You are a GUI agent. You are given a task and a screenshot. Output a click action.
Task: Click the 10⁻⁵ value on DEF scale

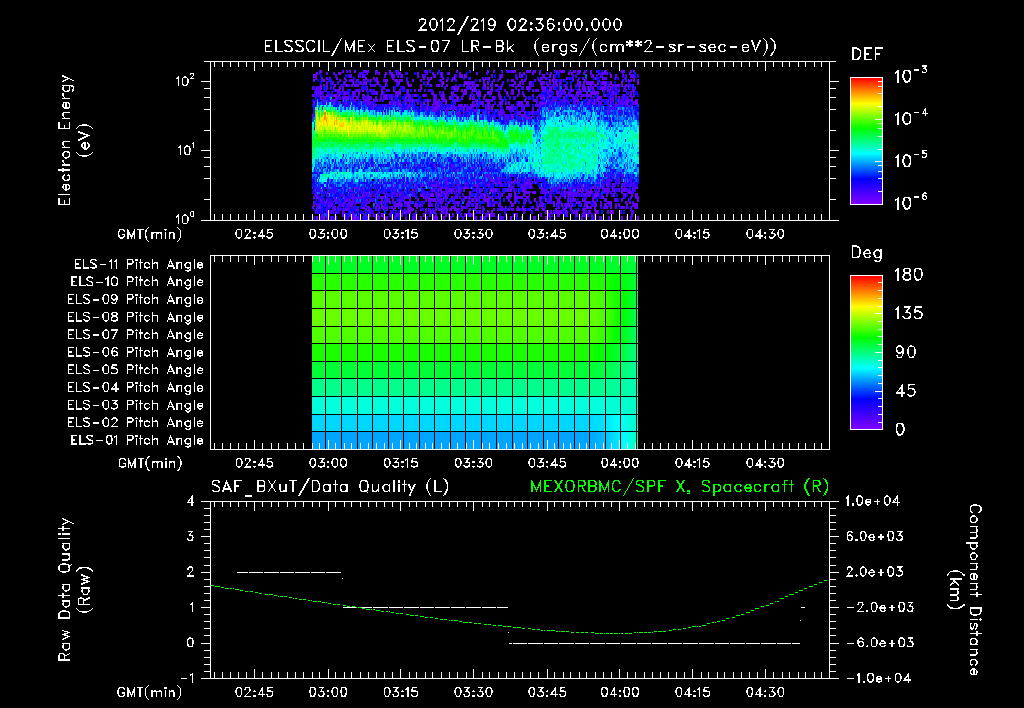click(x=910, y=160)
